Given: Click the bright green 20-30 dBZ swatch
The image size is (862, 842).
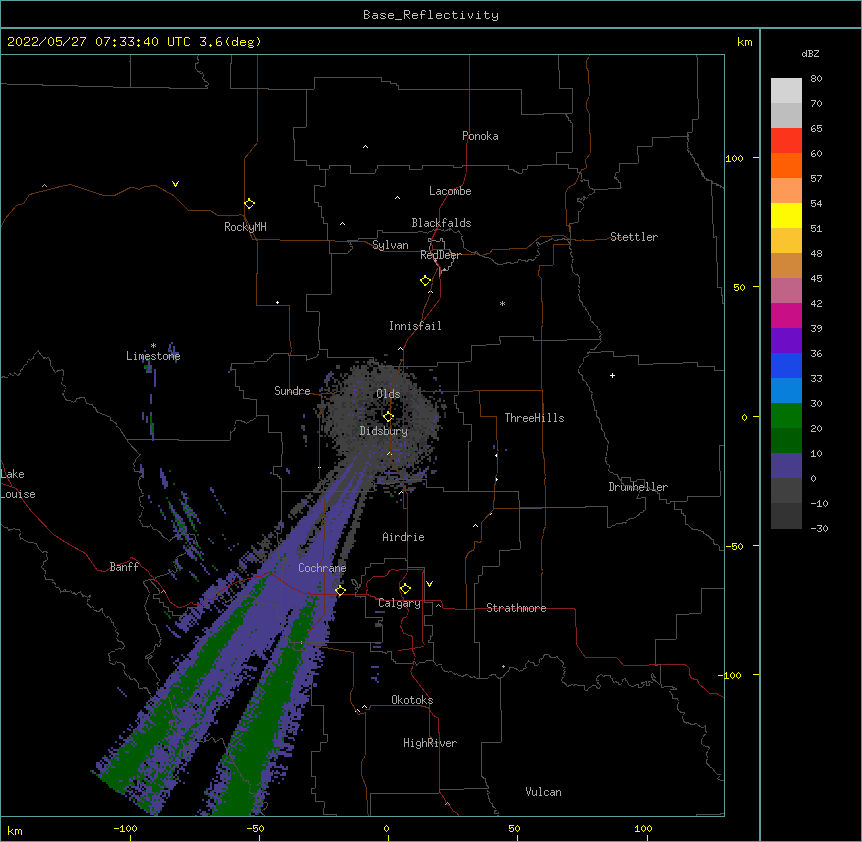Looking at the screenshot, I should (786, 416).
